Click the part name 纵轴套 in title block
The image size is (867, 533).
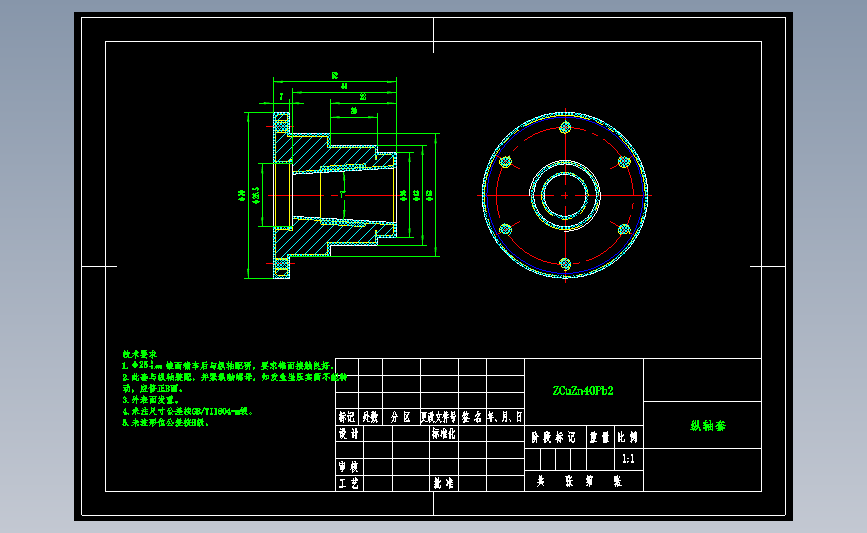708,426
